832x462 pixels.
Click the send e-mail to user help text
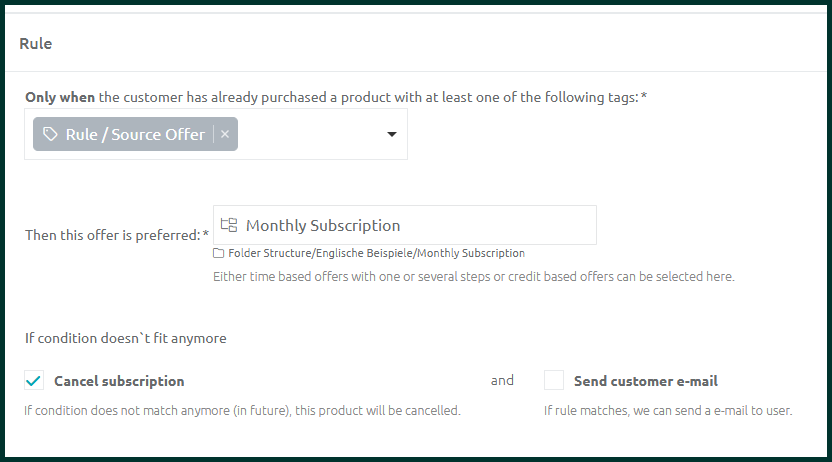pyautogui.click(x=668, y=411)
